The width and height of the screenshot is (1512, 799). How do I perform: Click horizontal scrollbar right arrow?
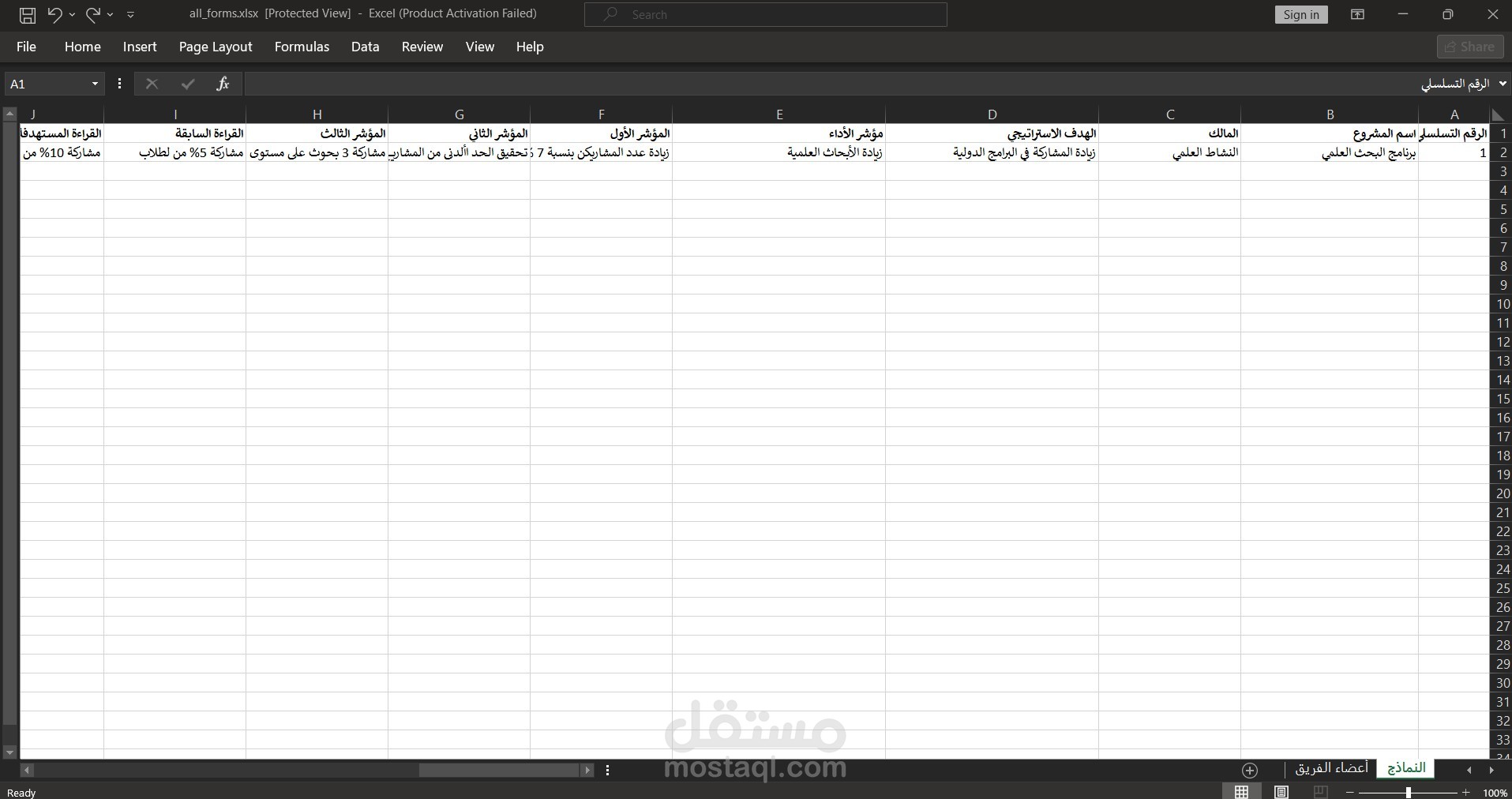pyautogui.click(x=587, y=770)
